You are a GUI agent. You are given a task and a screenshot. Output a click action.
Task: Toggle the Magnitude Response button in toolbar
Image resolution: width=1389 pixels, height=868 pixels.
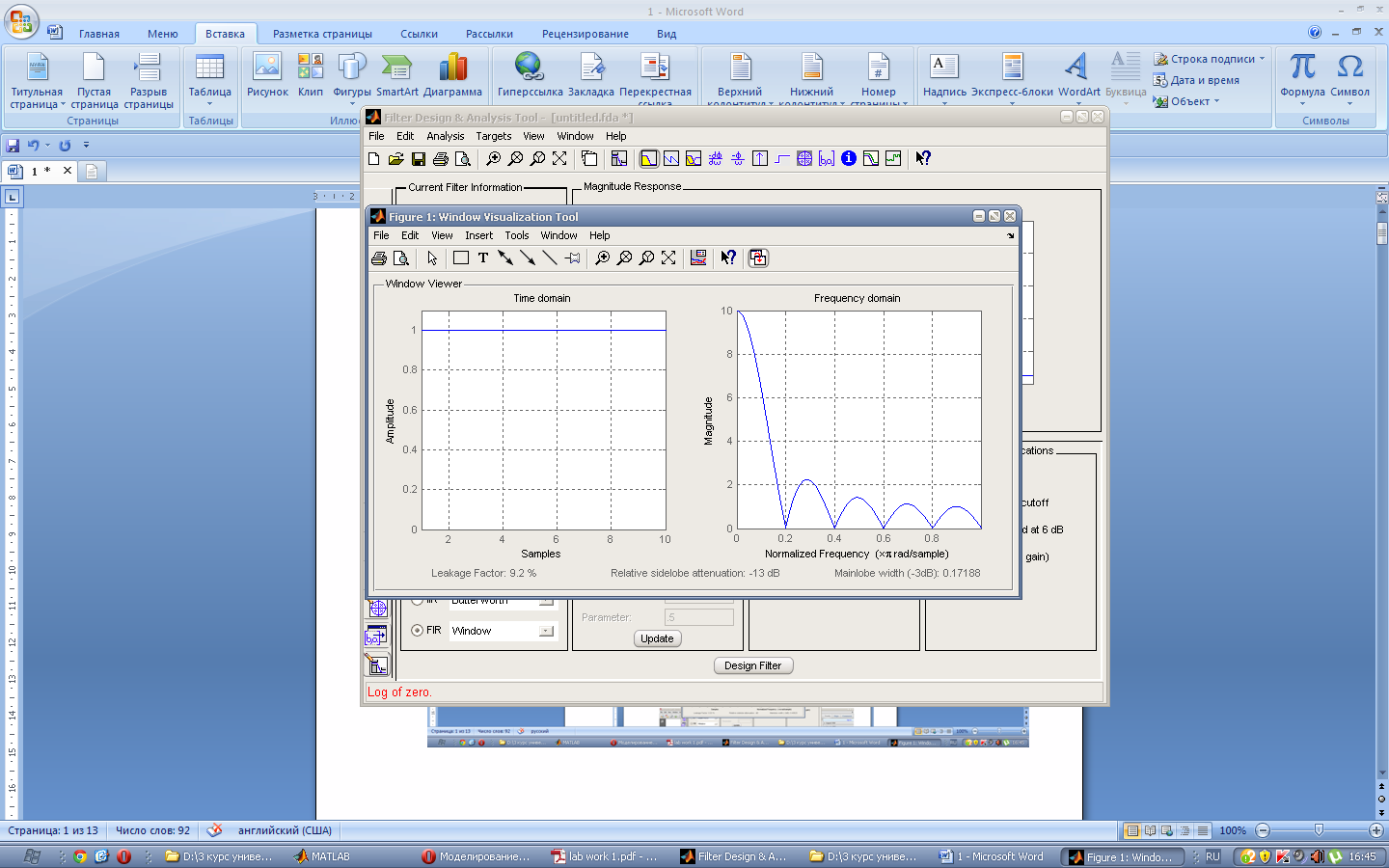649,159
